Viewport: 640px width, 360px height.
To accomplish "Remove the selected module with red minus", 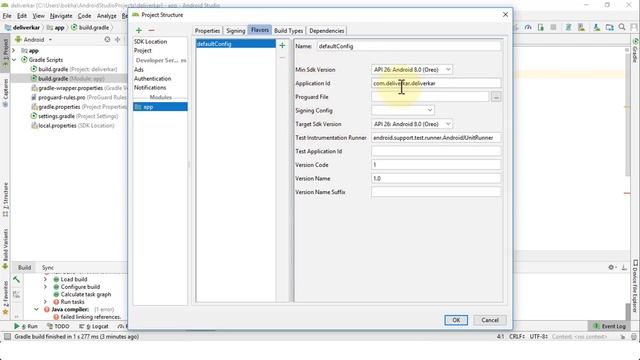I will click(151, 30).
